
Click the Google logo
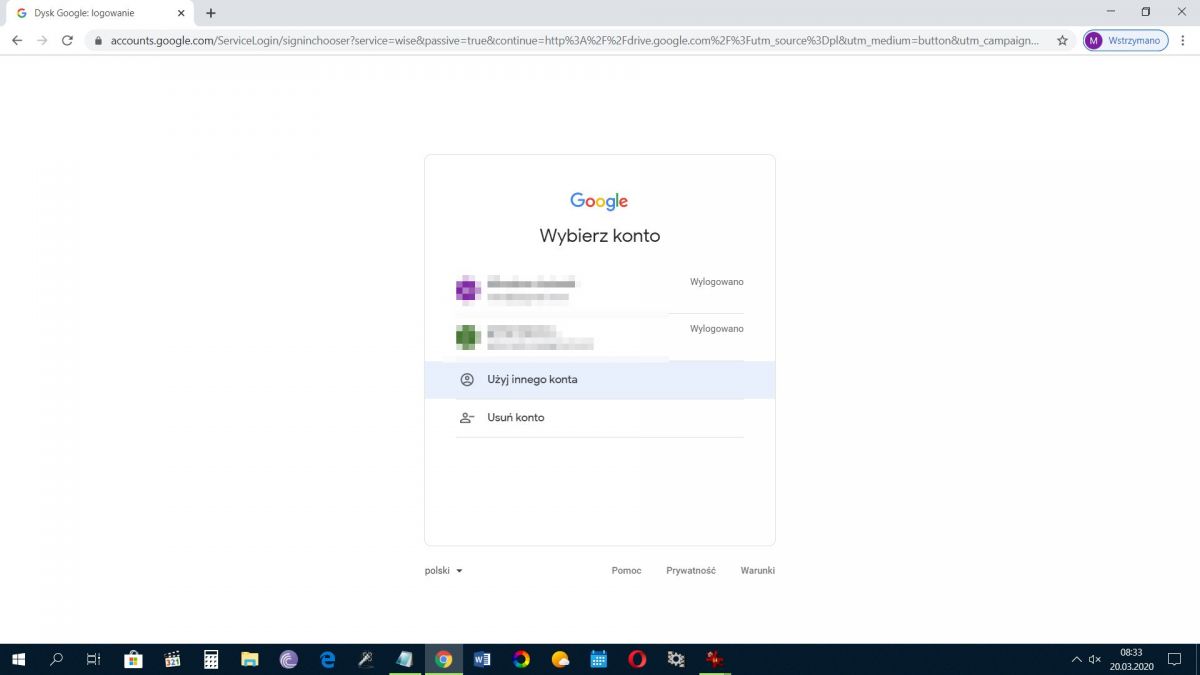[599, 202]
